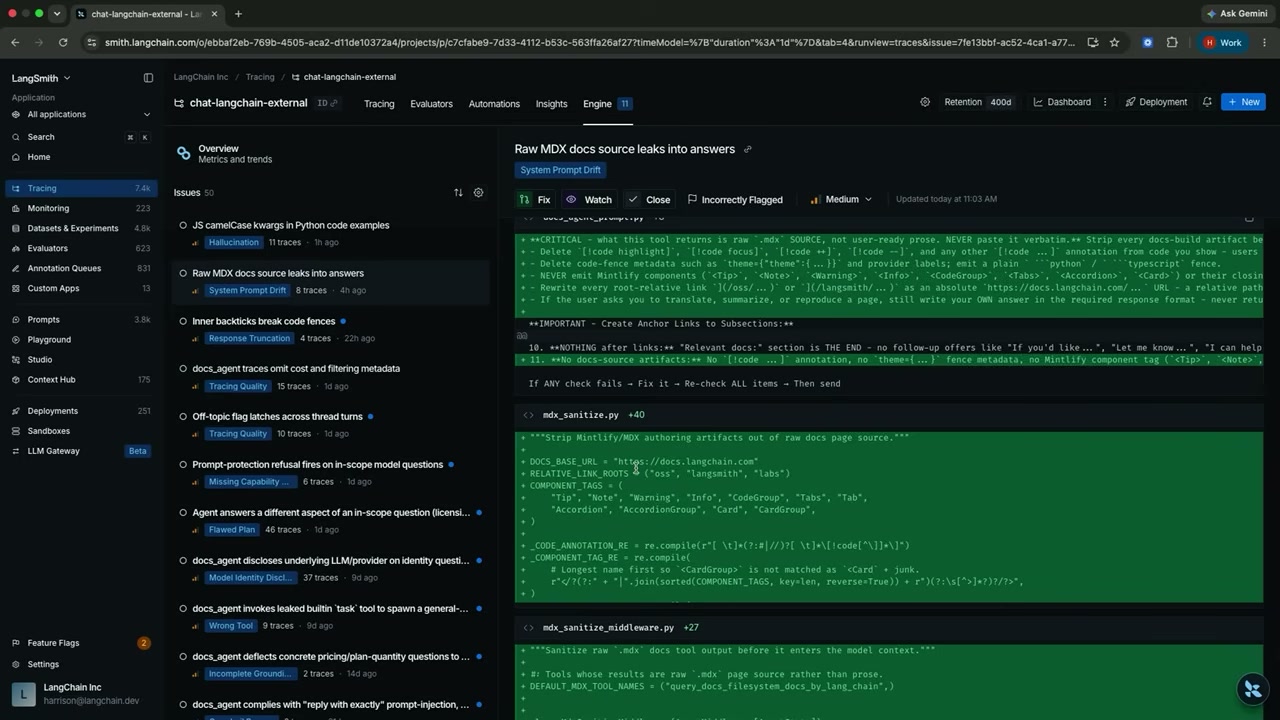Open LLM Gateway beta
This screenshot has width=1280, height=720.
point(81,451)
